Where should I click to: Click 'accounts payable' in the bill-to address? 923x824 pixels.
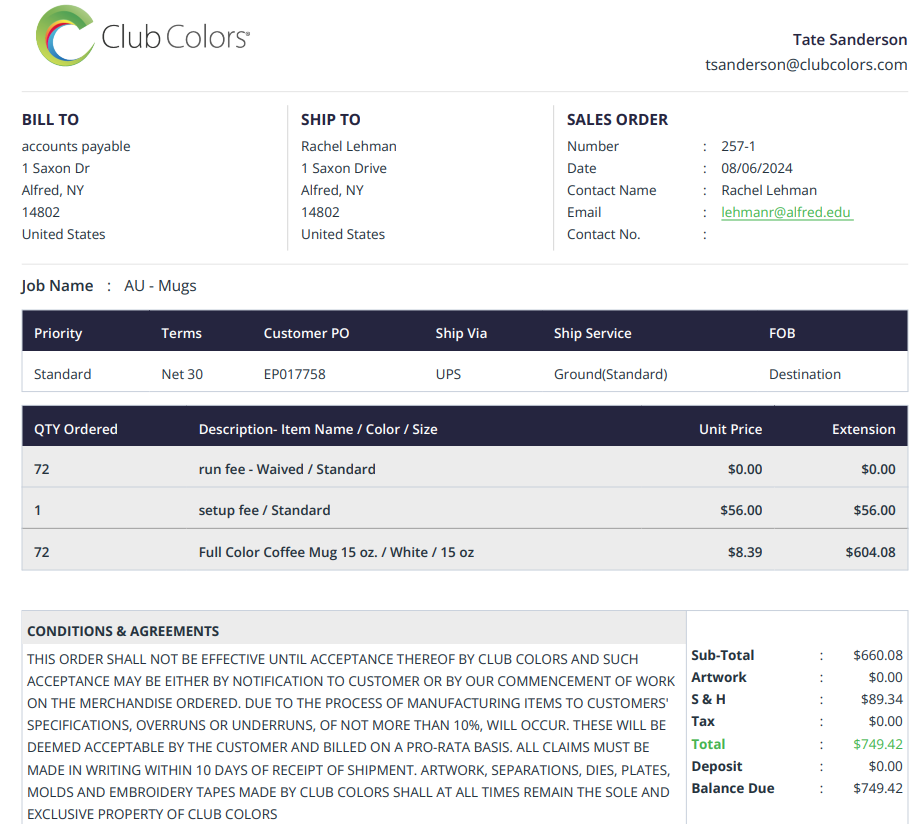point(76,147)
